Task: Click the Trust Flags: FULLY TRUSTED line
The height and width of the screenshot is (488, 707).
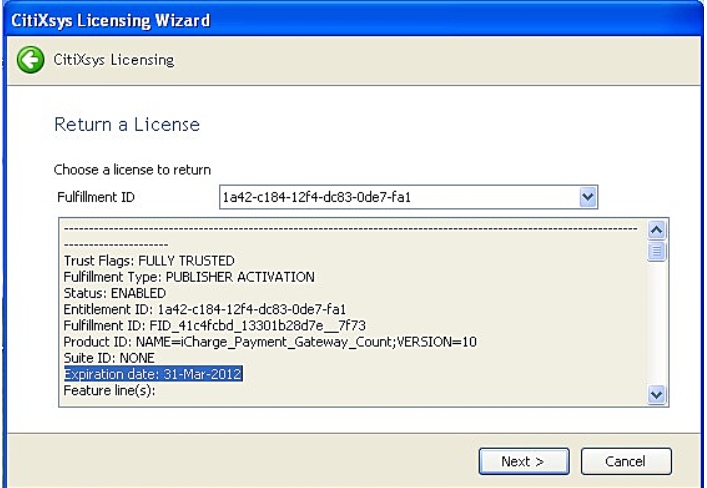Action: pyautogui.click(x=149, y=261)
